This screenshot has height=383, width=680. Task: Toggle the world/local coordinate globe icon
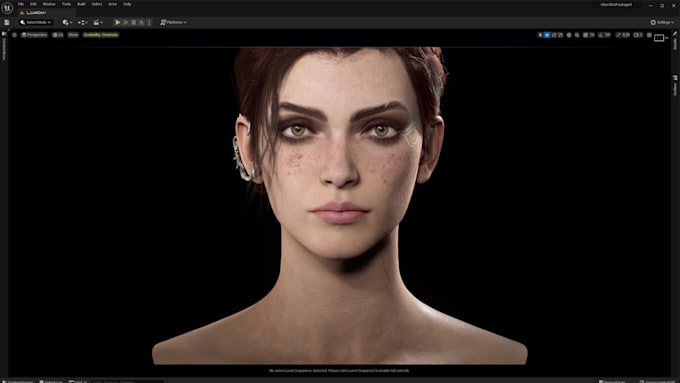569,35
